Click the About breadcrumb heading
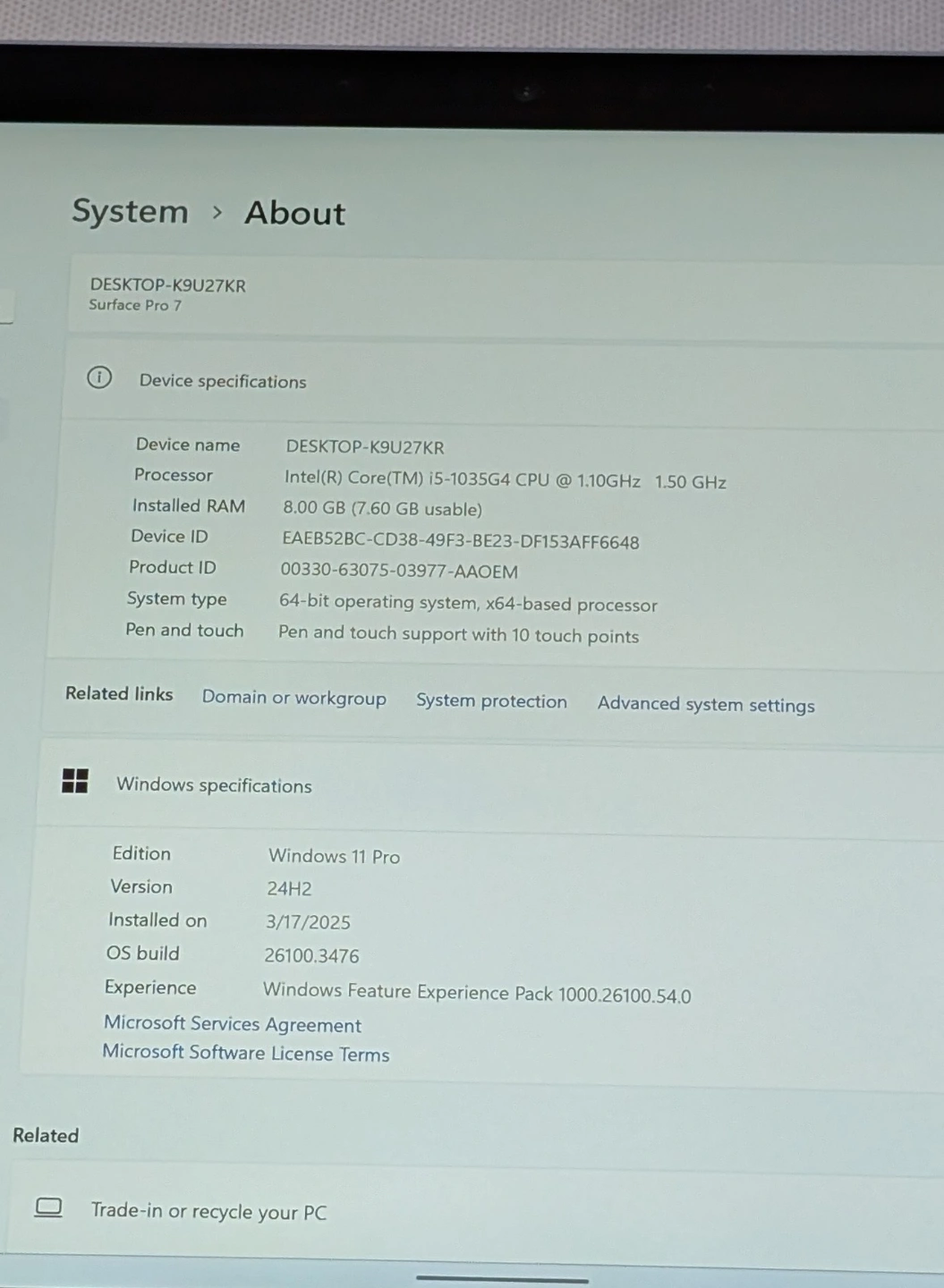Image resolution: width=944 pixels, height=1288 pixels. coord(295,214)
